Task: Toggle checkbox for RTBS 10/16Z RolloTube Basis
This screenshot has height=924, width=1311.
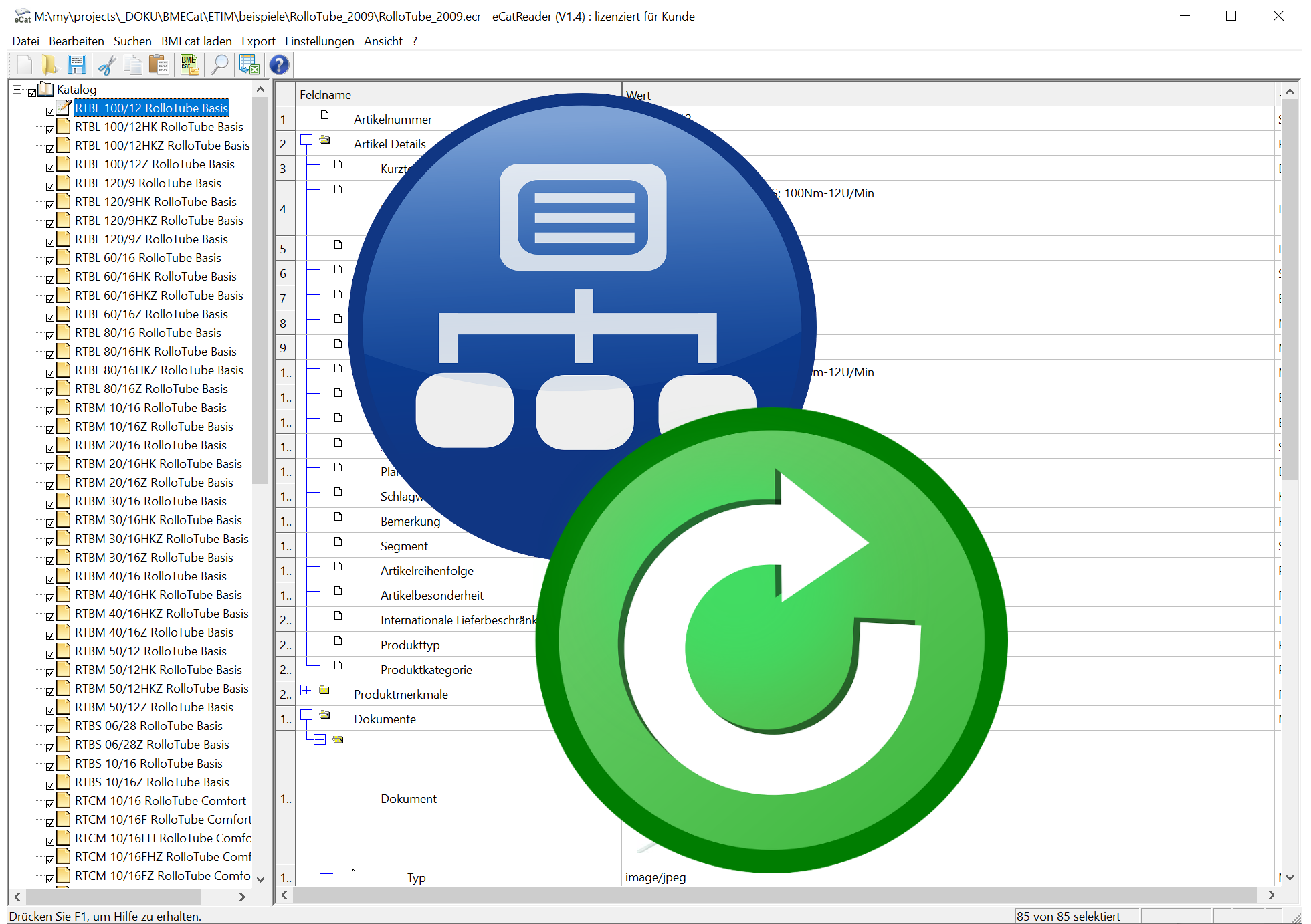Action: [50, 785]
